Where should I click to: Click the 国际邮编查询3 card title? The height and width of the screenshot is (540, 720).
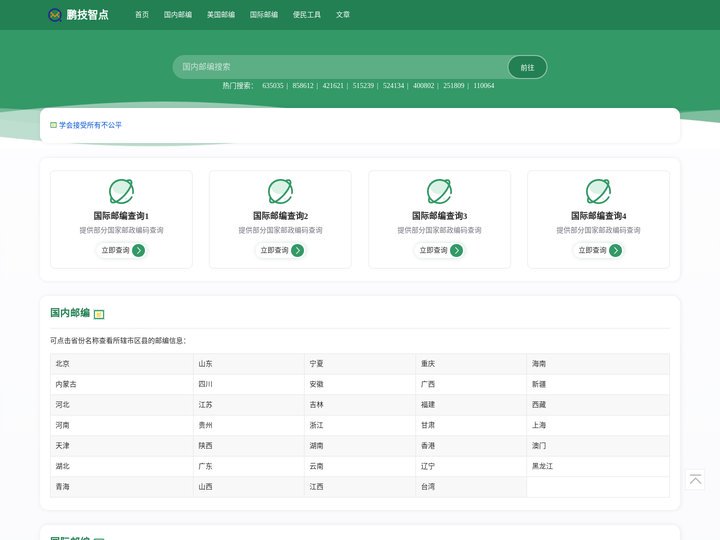pyautogui.click(x=439, y=216)
